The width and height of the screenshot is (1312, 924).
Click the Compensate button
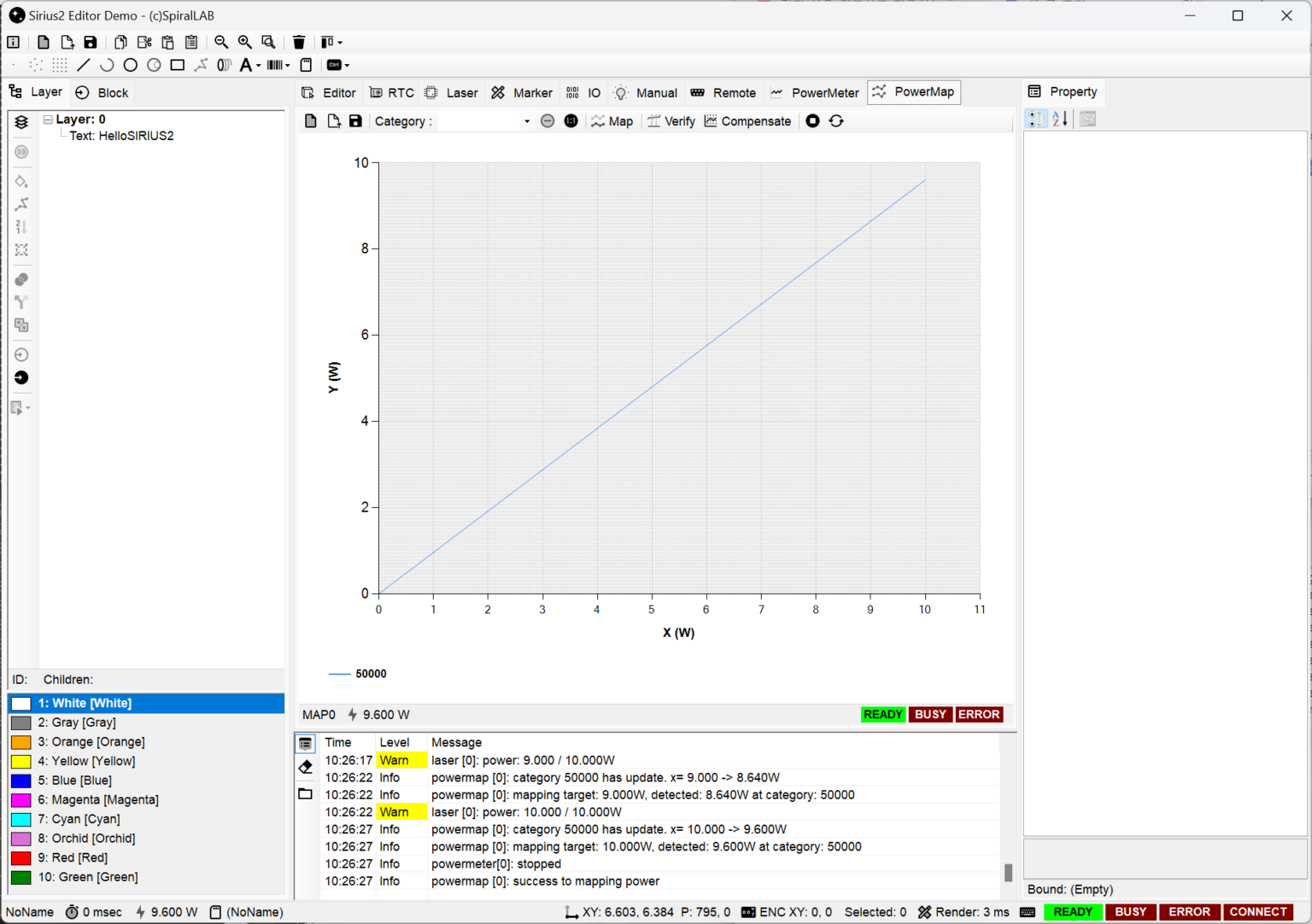click(x=747, y=121)
